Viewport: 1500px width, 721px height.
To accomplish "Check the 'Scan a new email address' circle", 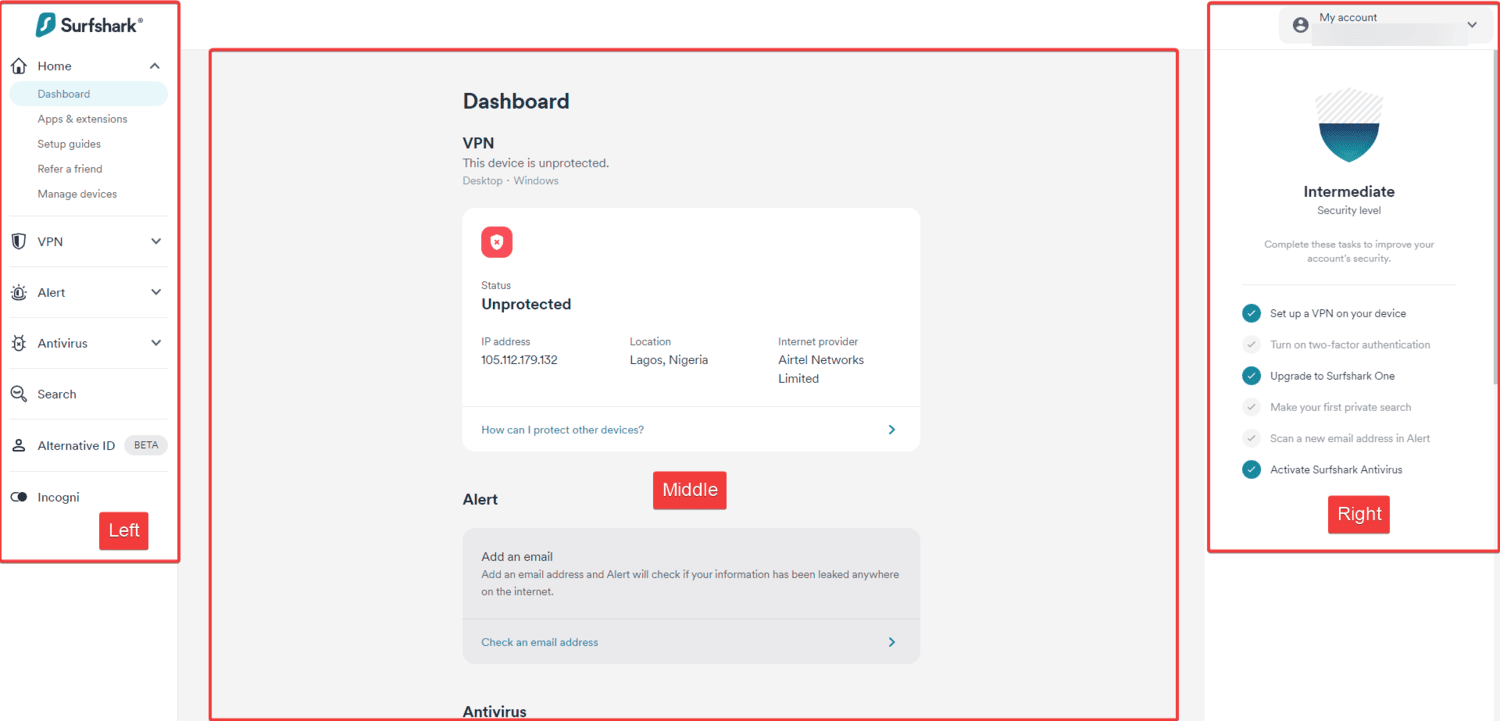I will pos(1251,438).
